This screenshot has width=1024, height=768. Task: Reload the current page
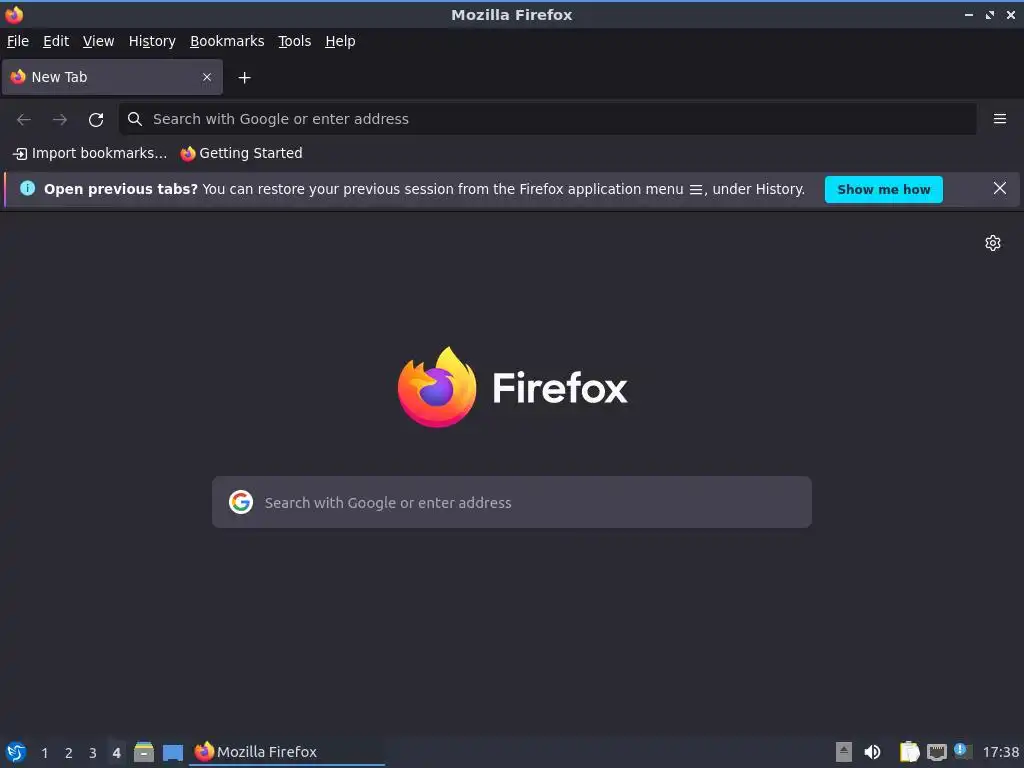click(x=96, y=119)
